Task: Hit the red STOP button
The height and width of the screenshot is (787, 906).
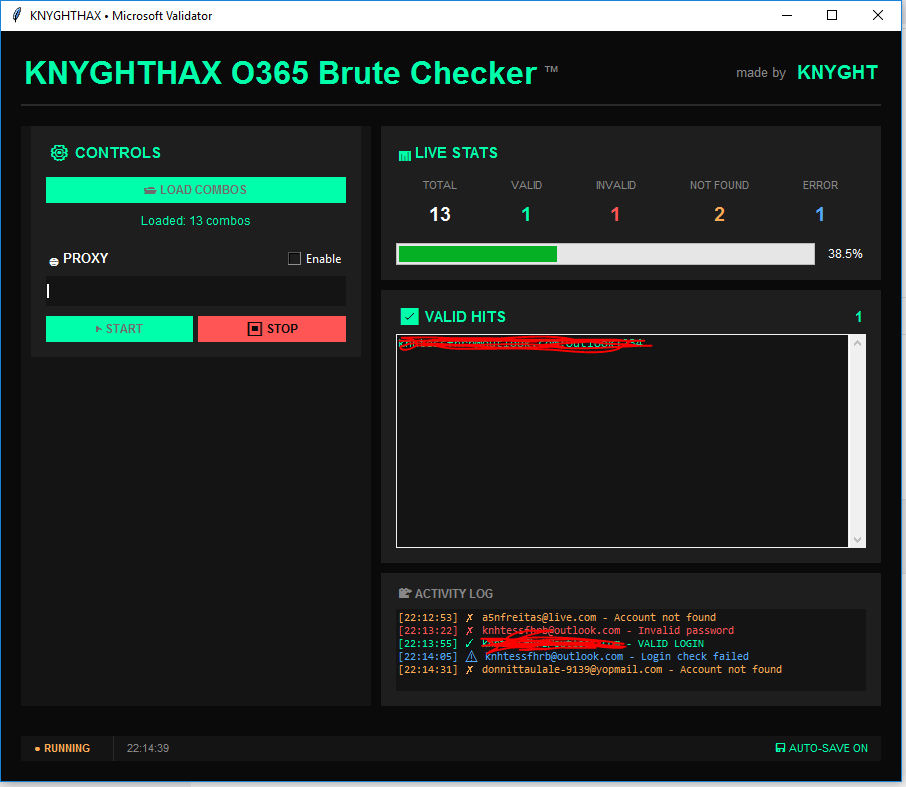Action: point(272,329)
